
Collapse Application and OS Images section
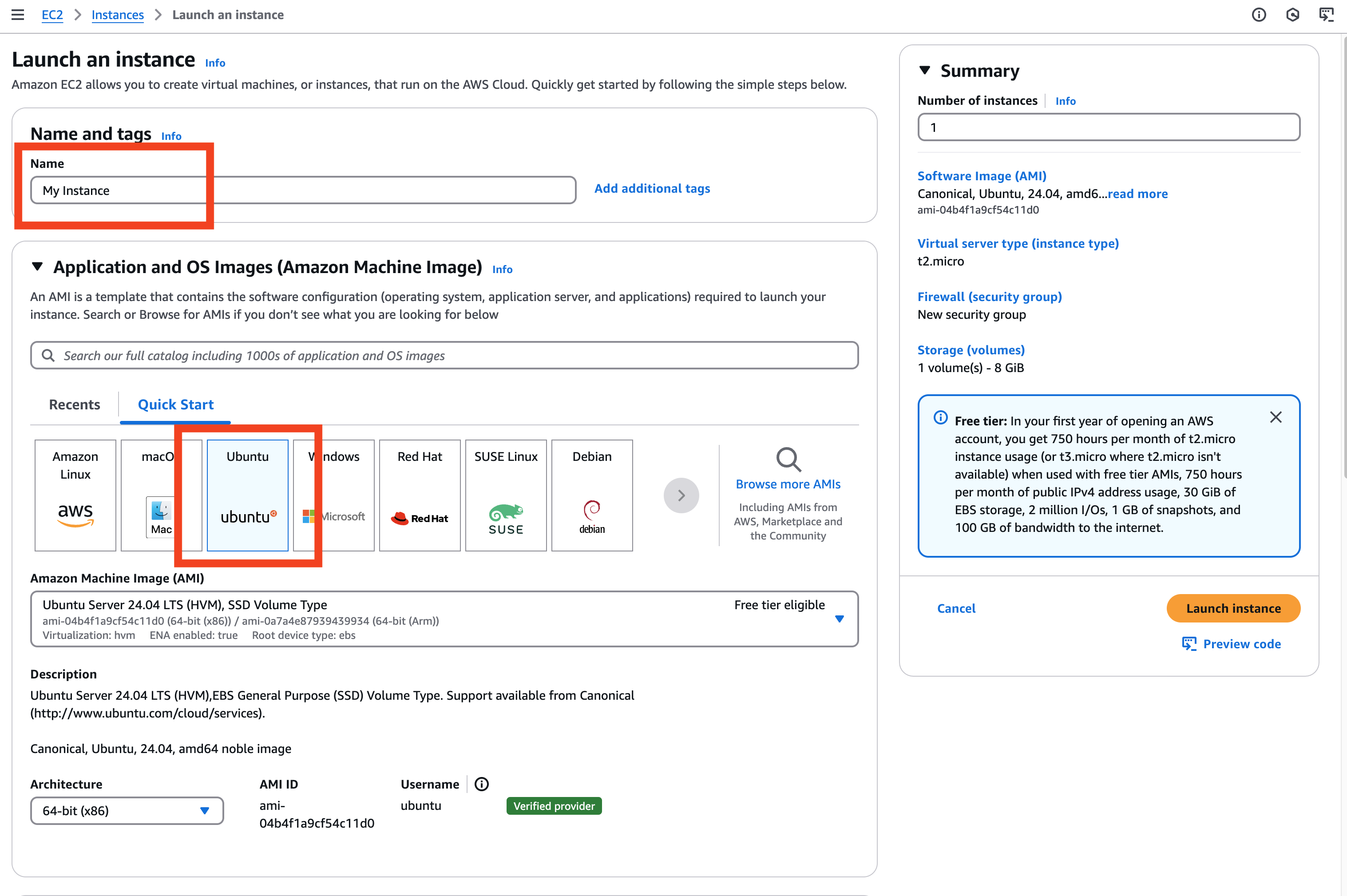(37, 266)
